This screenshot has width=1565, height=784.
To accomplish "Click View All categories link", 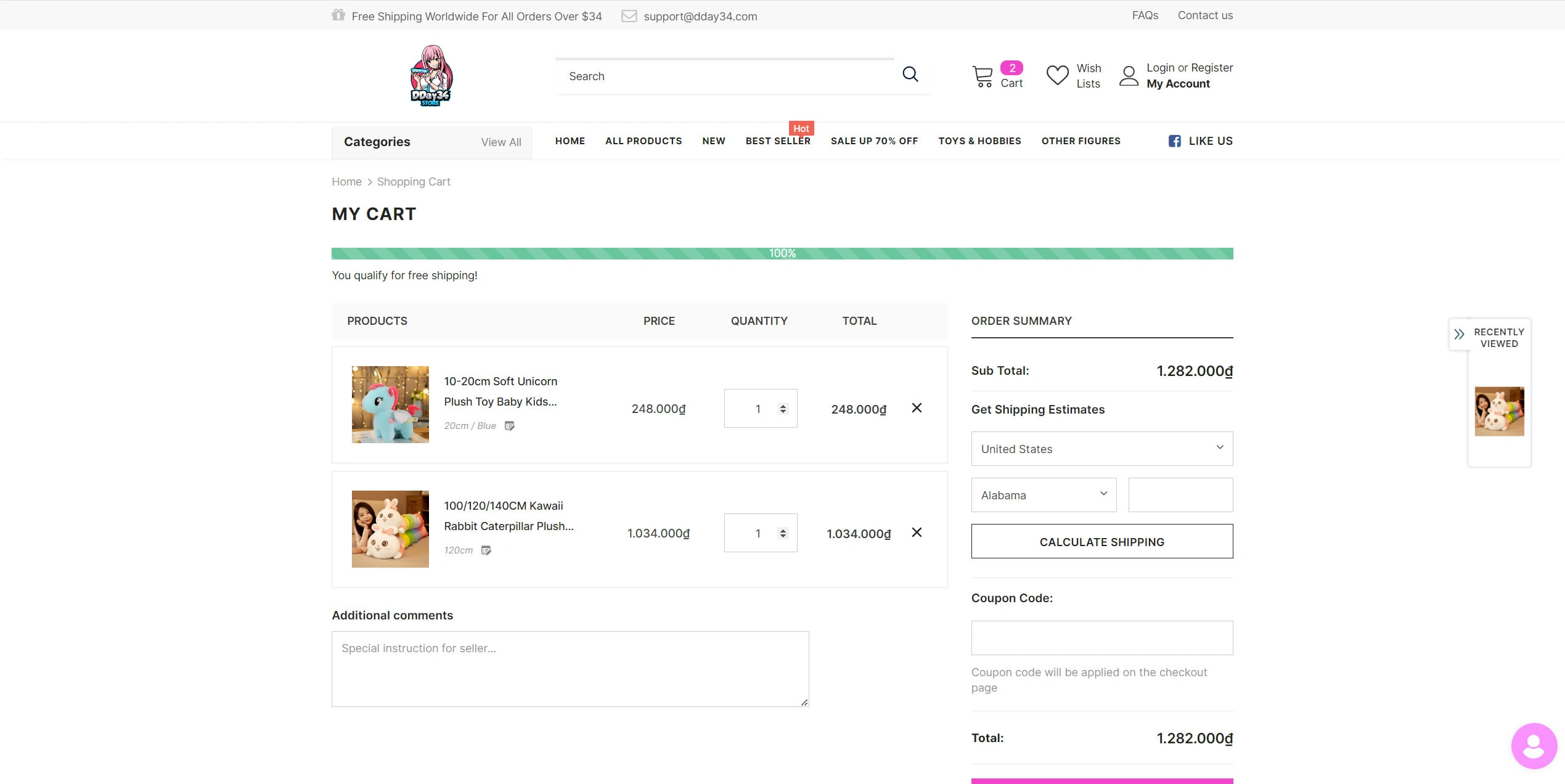I will click(x=501, y=142).
